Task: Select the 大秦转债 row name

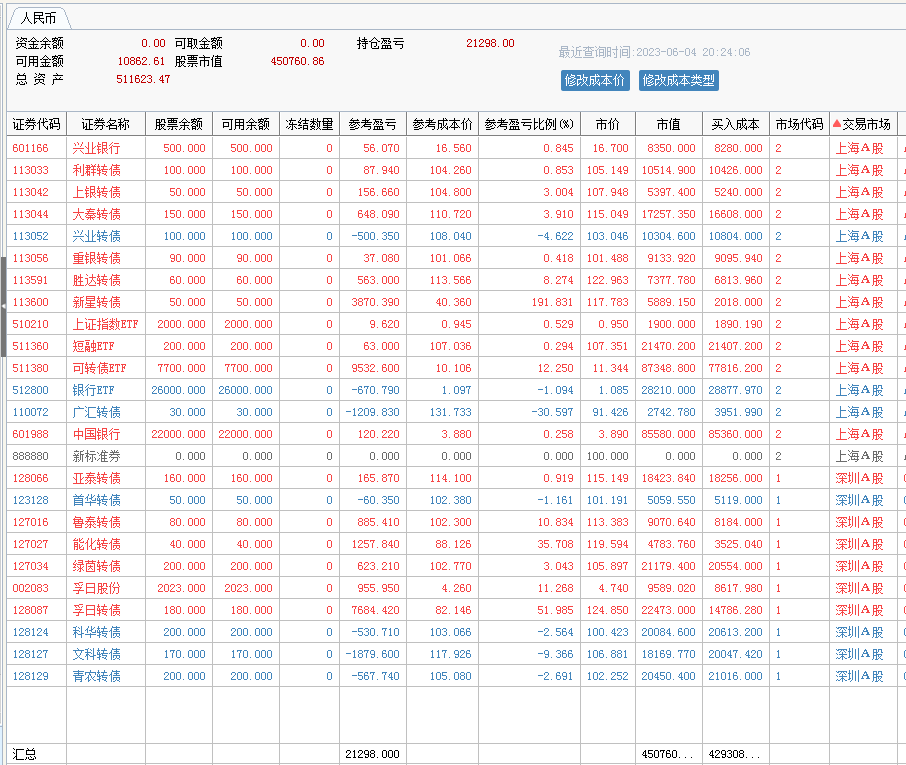Action: click(96, 214)
